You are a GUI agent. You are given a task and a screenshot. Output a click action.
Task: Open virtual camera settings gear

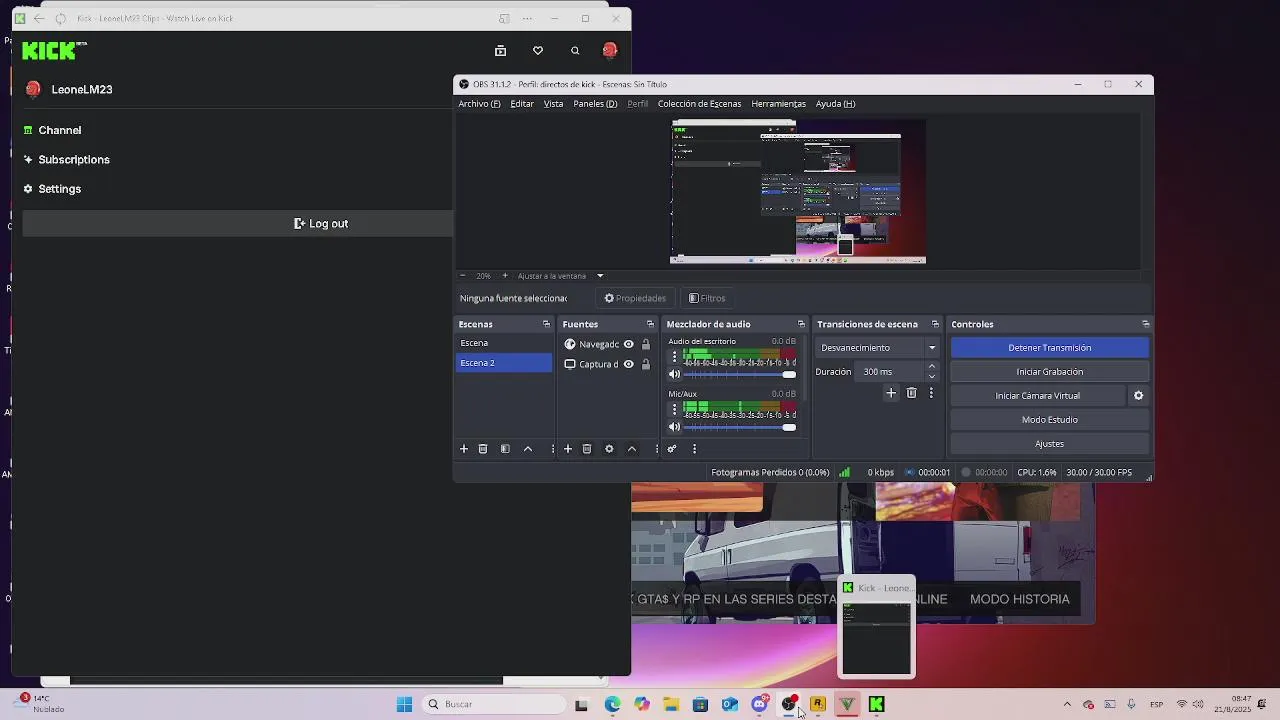point(1138,396)
